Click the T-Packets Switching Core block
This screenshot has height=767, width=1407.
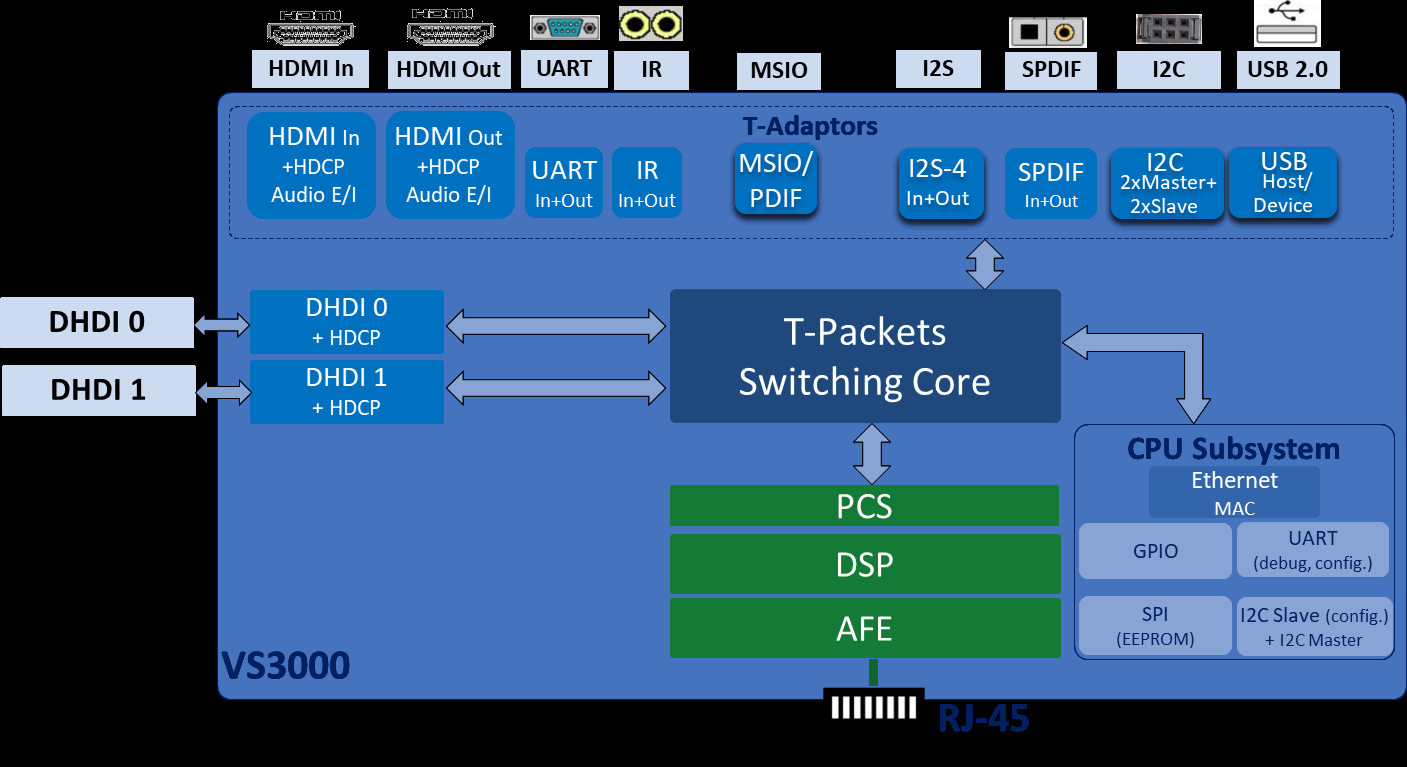tap(864, 356)
